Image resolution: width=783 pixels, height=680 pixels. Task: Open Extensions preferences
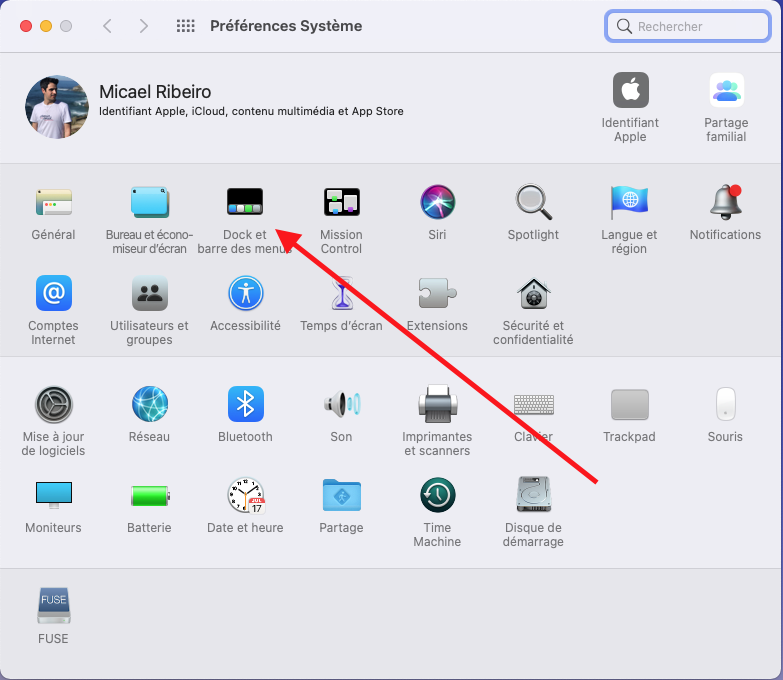[437, 293]
